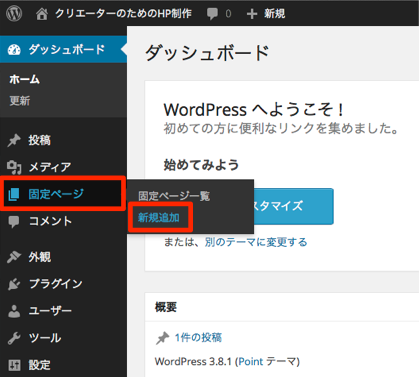
Task: Open 更新 submenu item
Action: click(x=20, y=100)
